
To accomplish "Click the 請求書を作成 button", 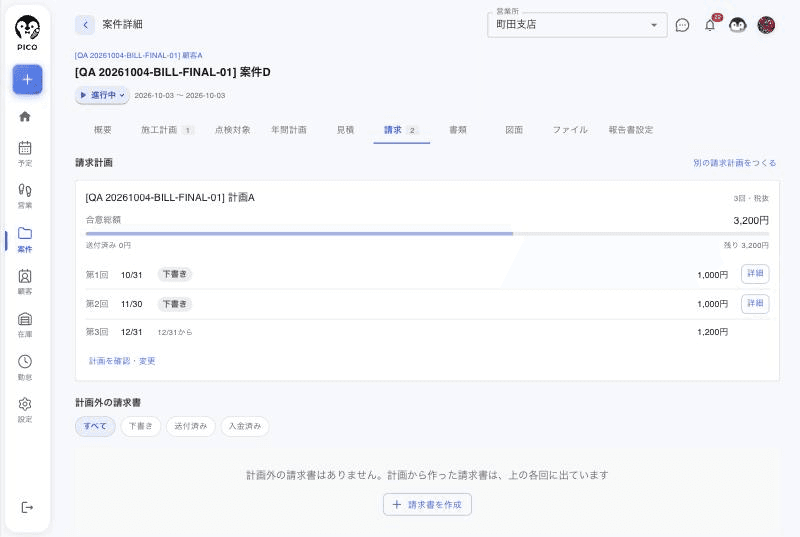I will click(x=427, y=504).
